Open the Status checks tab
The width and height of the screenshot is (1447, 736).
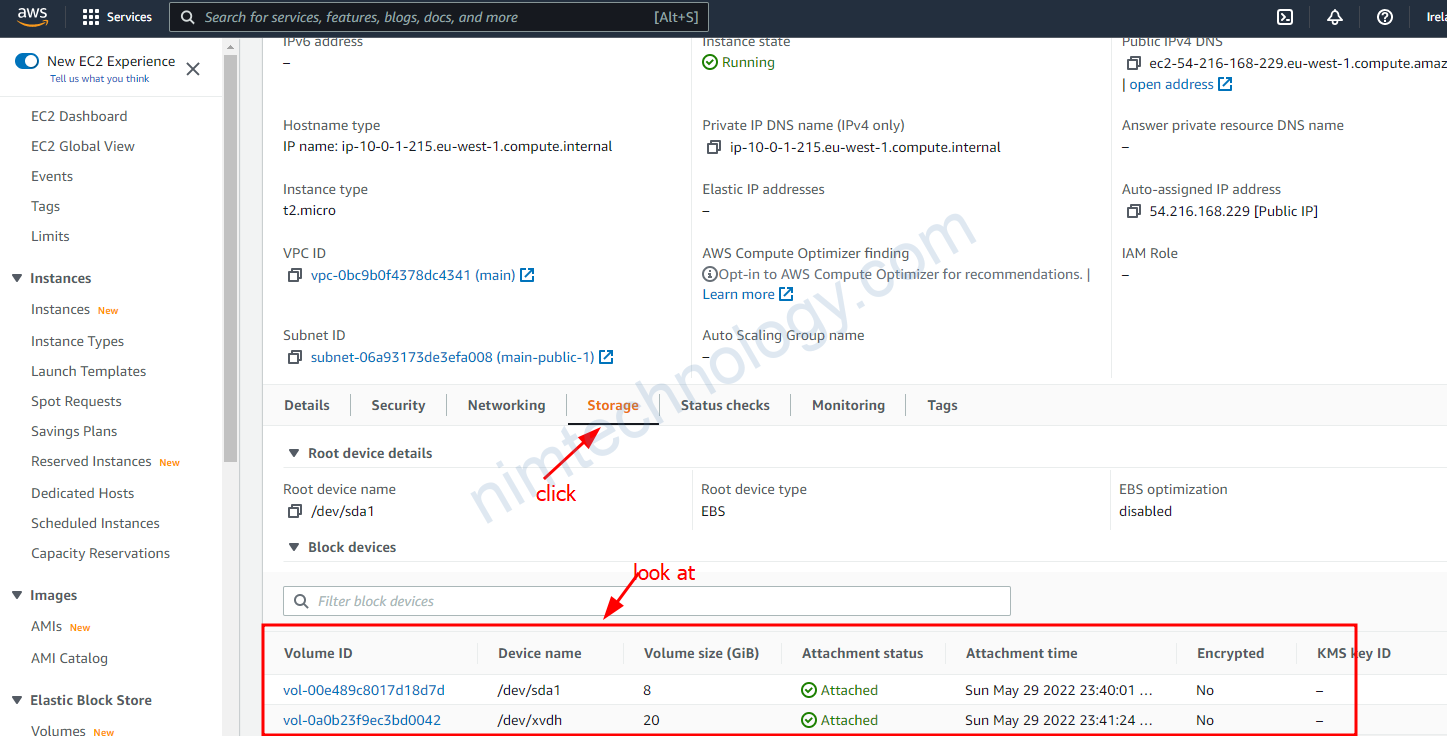tap(725, 405)
